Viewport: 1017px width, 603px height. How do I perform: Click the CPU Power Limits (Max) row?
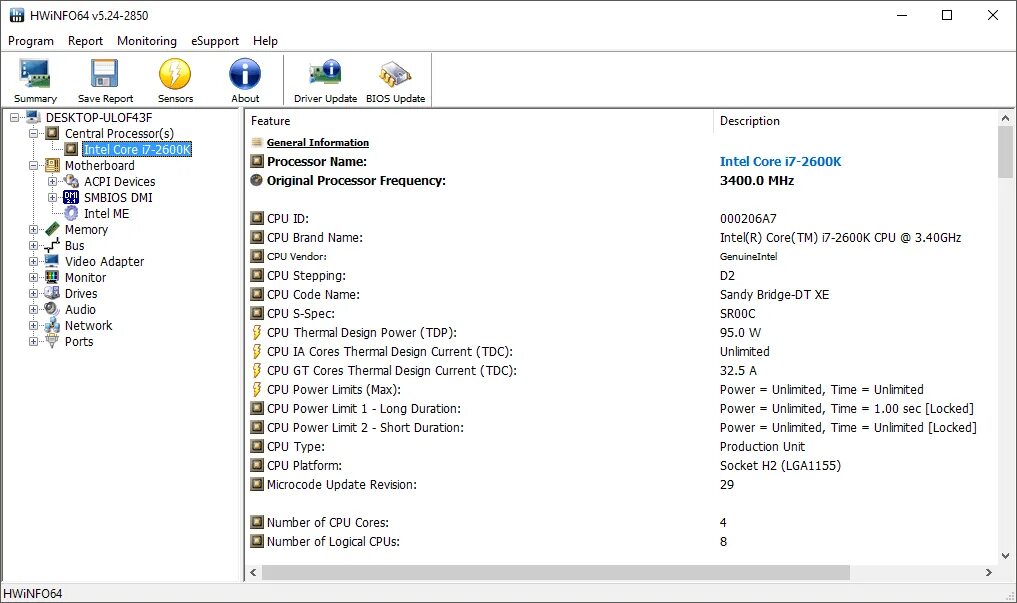pyautogui.click(x=621, y=390)
